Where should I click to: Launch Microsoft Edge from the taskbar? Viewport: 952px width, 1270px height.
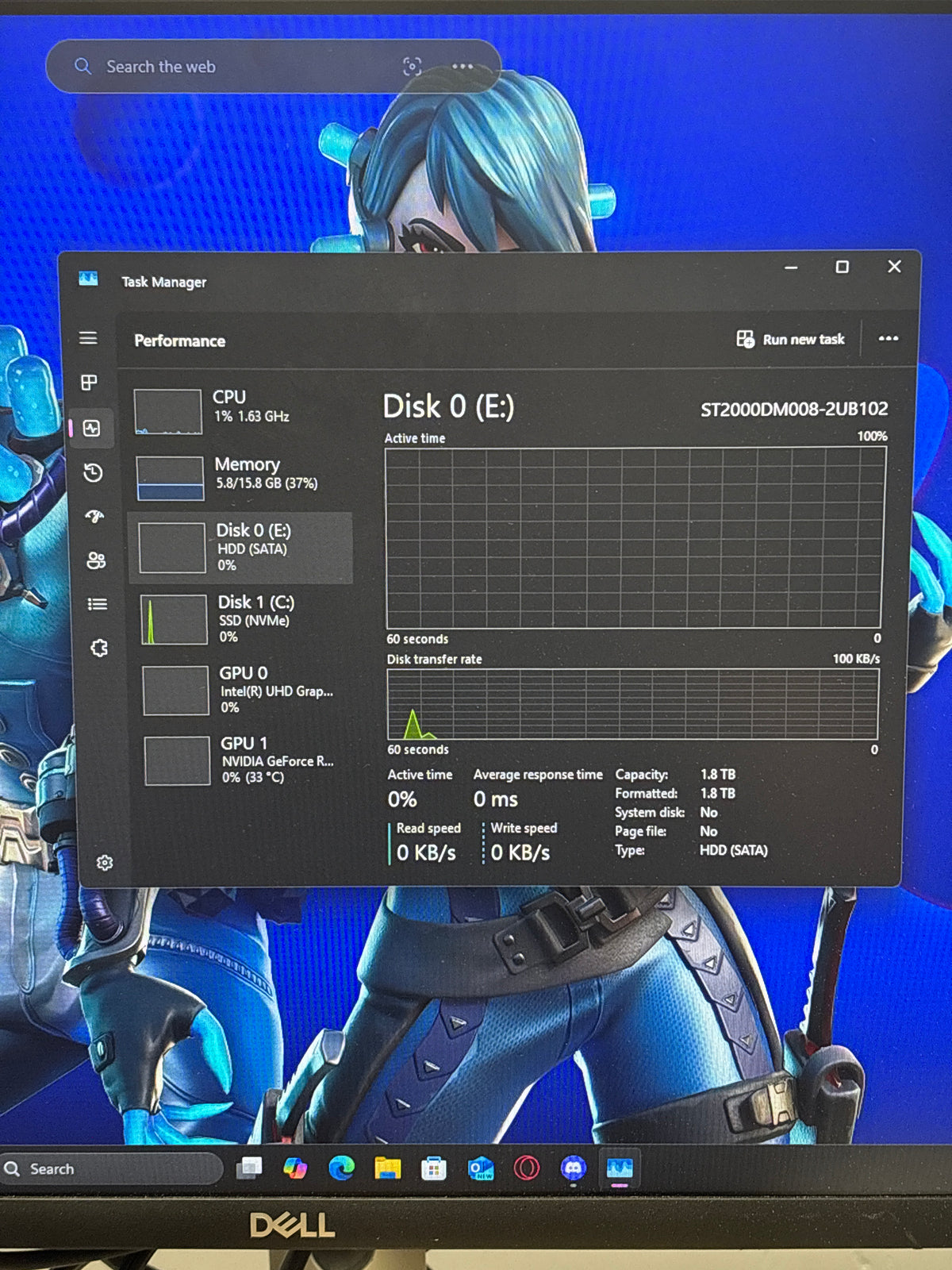(341, 1168)
